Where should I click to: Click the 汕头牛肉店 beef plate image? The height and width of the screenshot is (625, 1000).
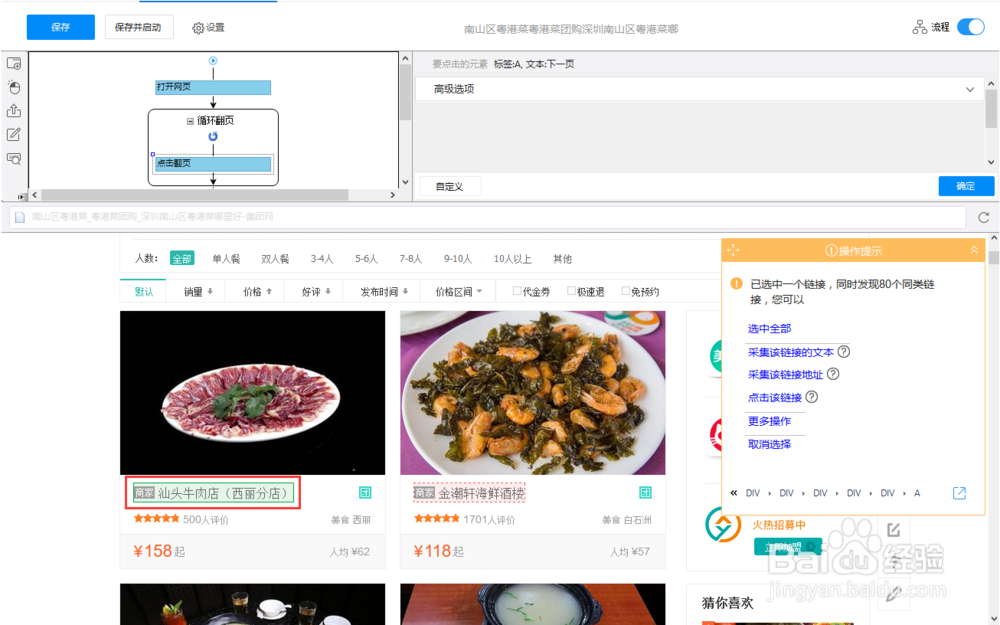(253, 393)
